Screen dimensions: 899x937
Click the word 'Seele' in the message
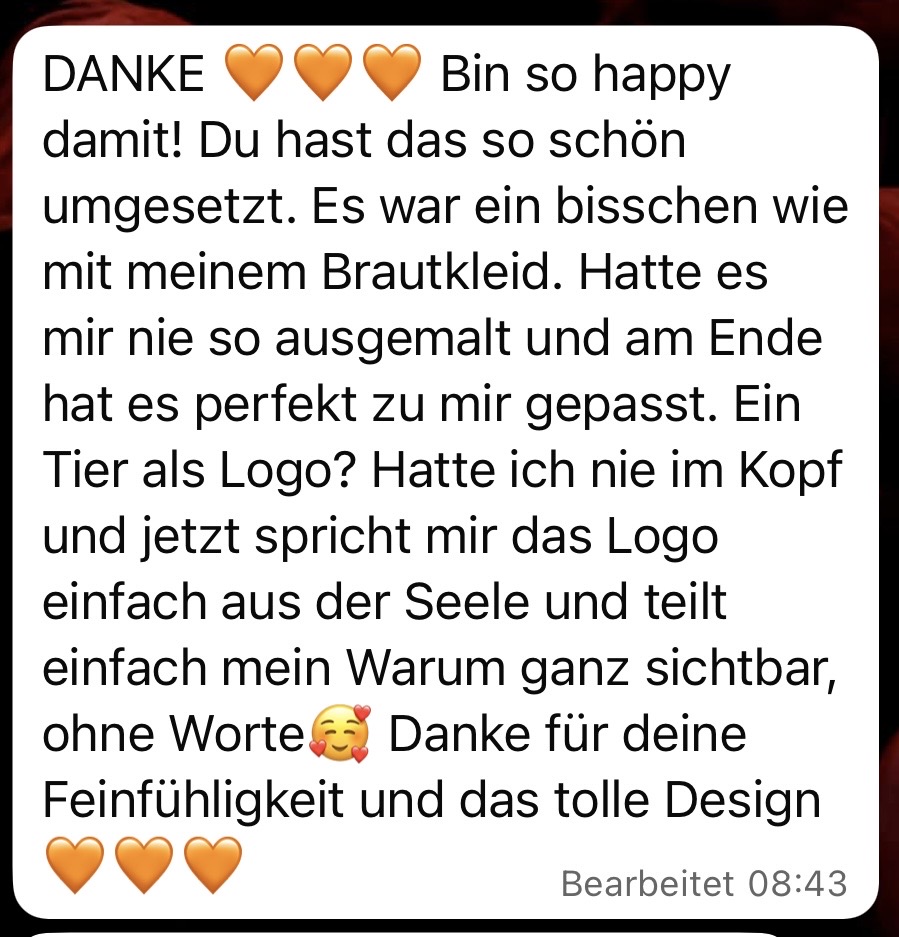tap(467, 602)
